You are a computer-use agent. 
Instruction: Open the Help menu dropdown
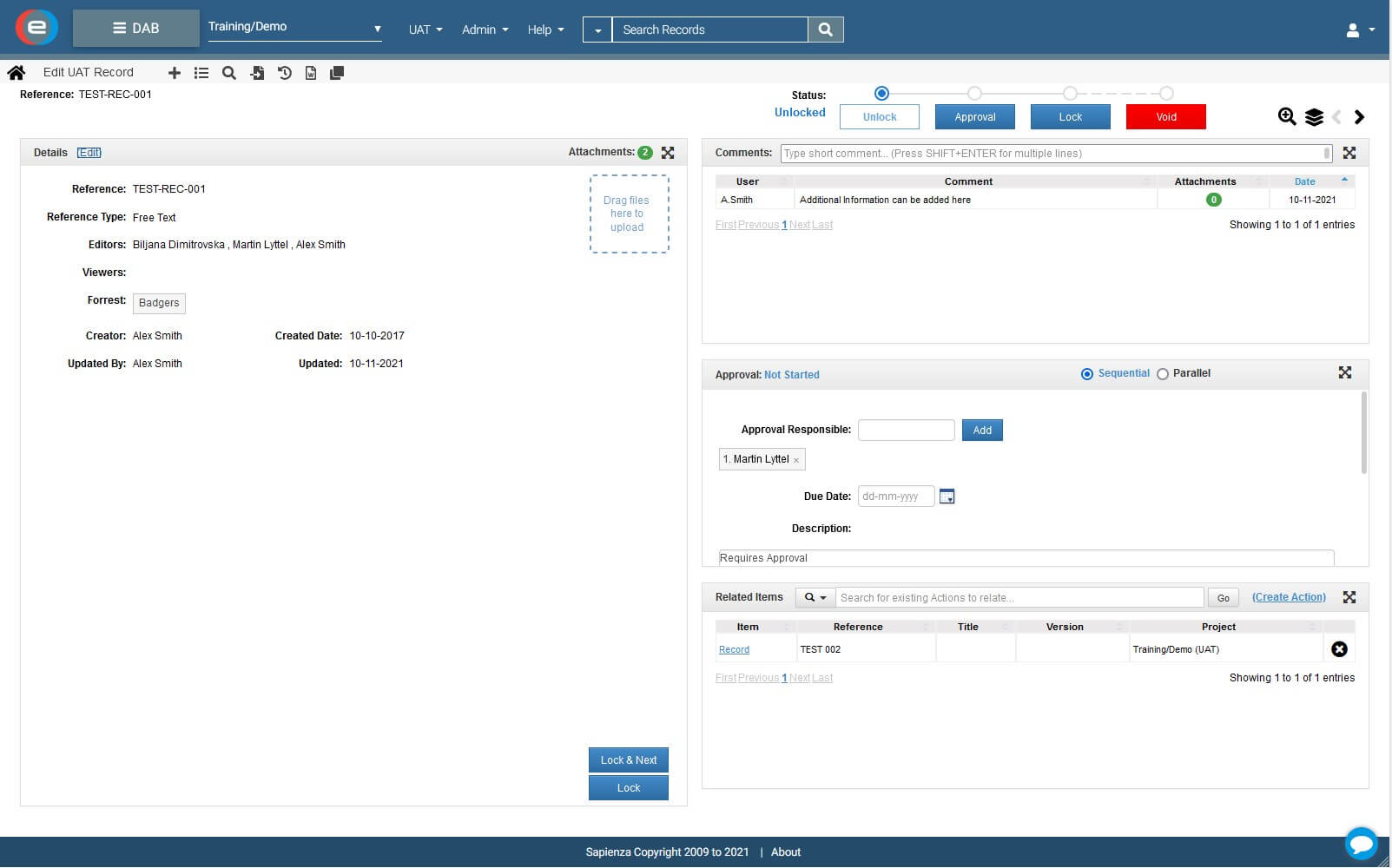(x=544, y=29)
